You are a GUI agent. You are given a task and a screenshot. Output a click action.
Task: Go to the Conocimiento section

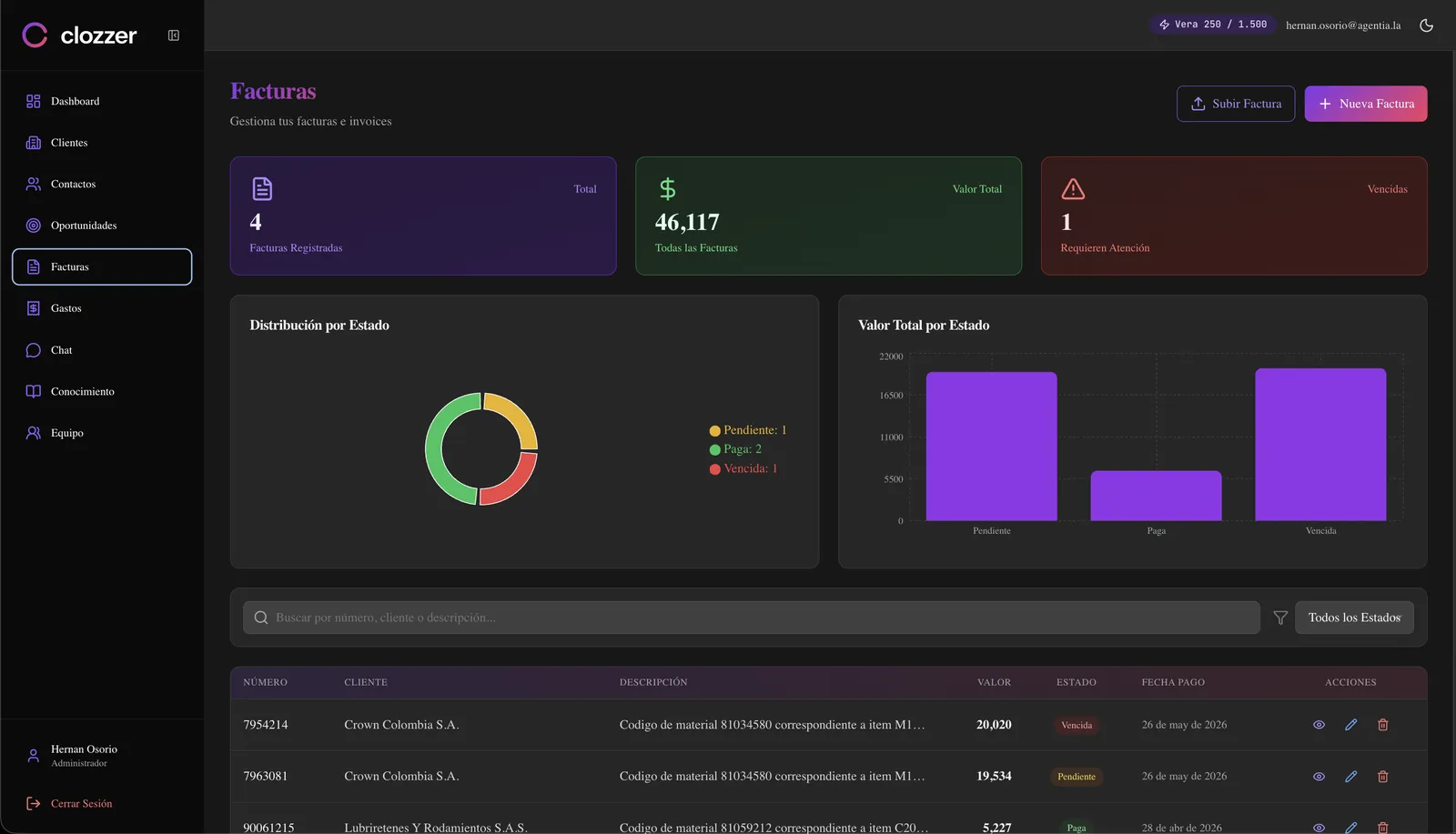coord(102,391)
